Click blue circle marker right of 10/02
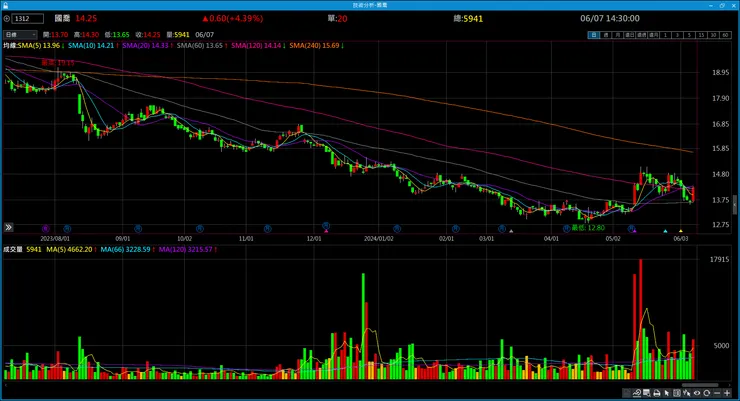 (x=200, y=228)
